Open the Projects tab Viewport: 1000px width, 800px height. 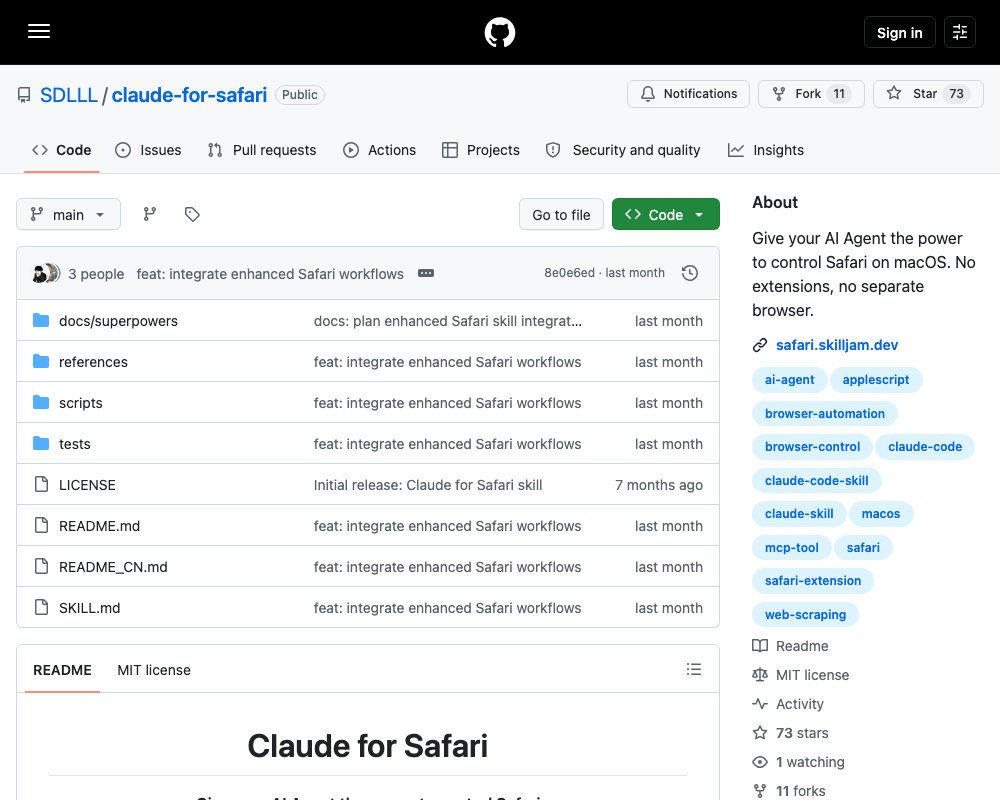481,150
